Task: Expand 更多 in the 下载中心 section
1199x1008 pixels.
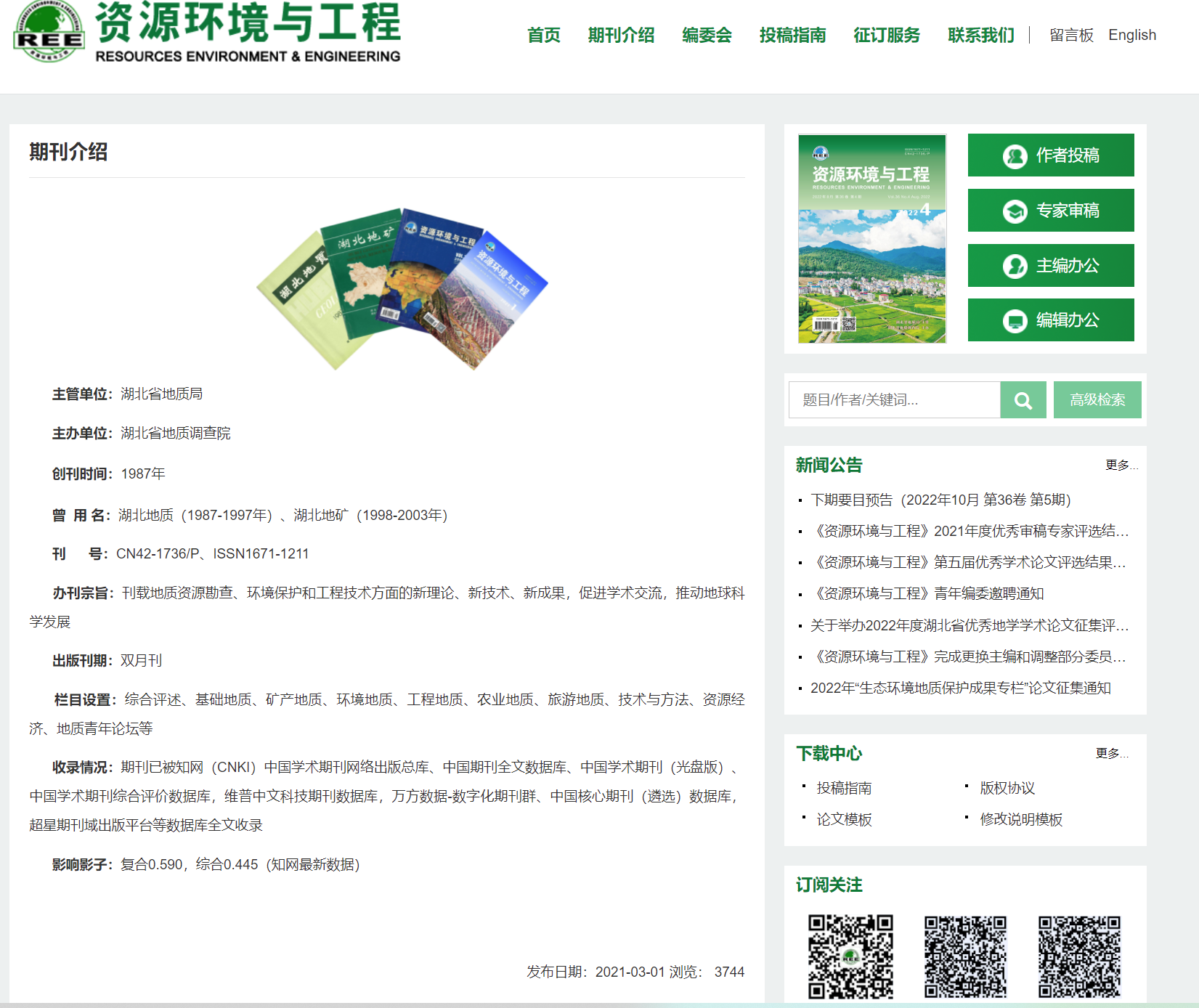Action: (1111, 754)
